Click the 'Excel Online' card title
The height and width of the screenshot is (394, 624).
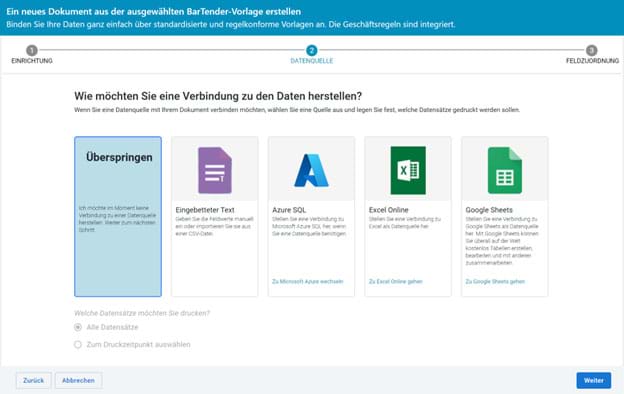pyautogui.click(x=388, y=210)
